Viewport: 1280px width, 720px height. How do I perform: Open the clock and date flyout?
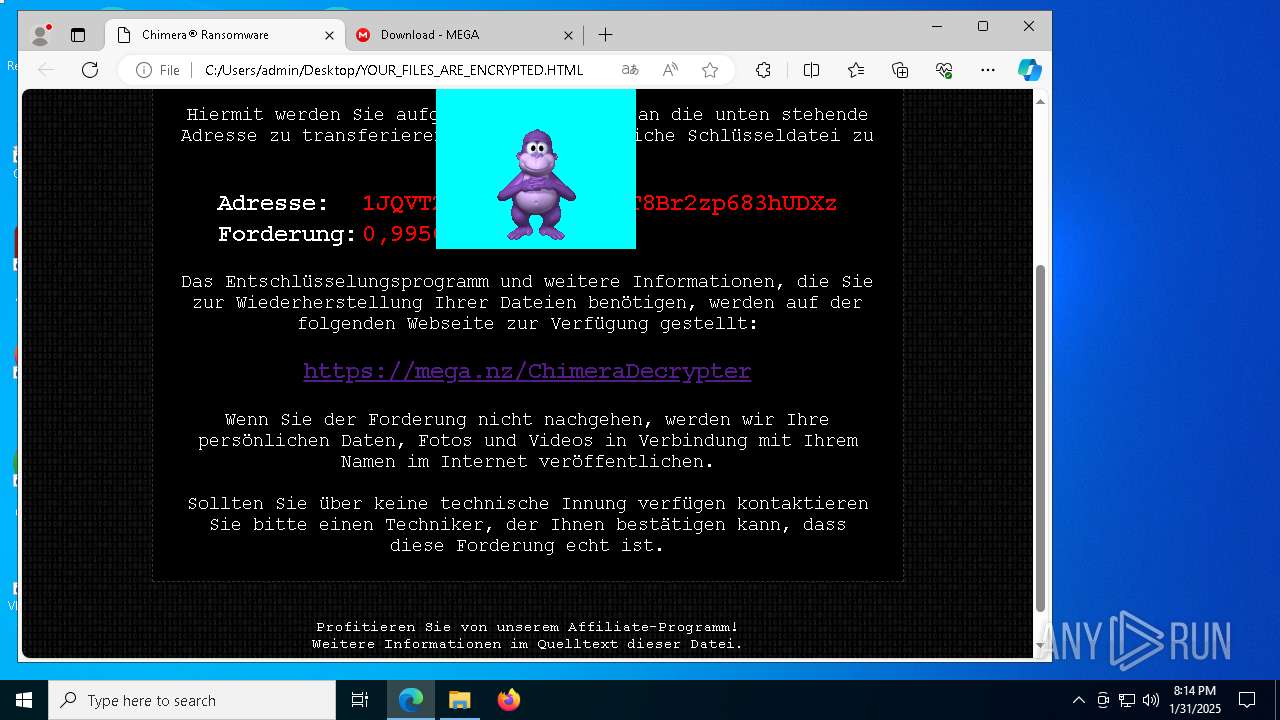point(1195,700)
